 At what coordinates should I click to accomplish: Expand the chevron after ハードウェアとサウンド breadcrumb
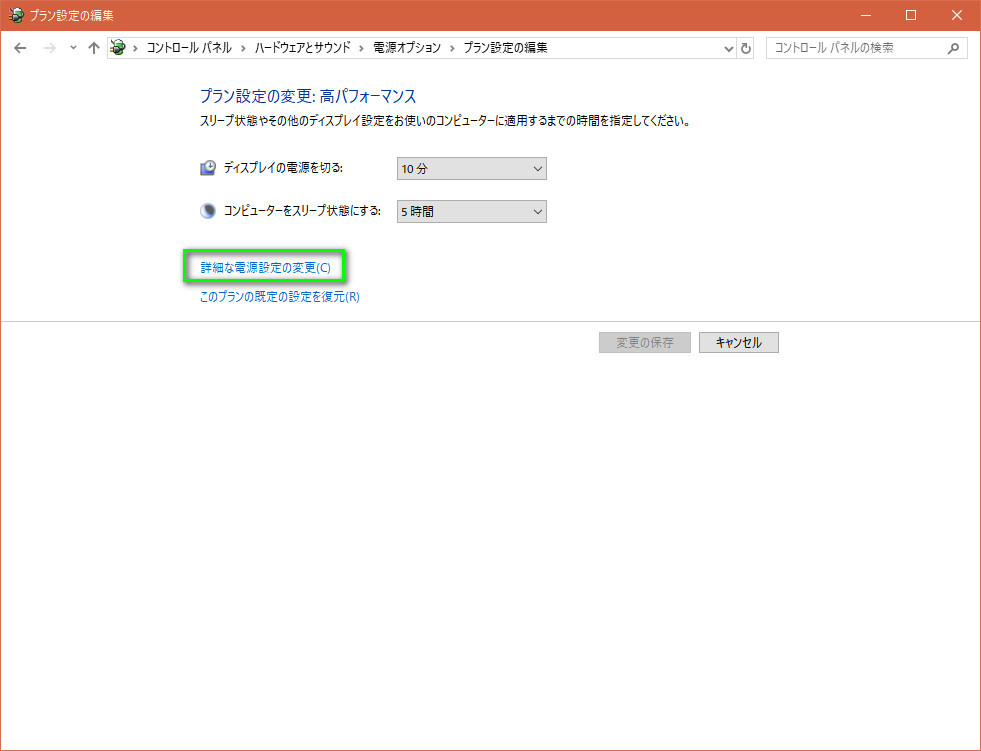point(363,48)
